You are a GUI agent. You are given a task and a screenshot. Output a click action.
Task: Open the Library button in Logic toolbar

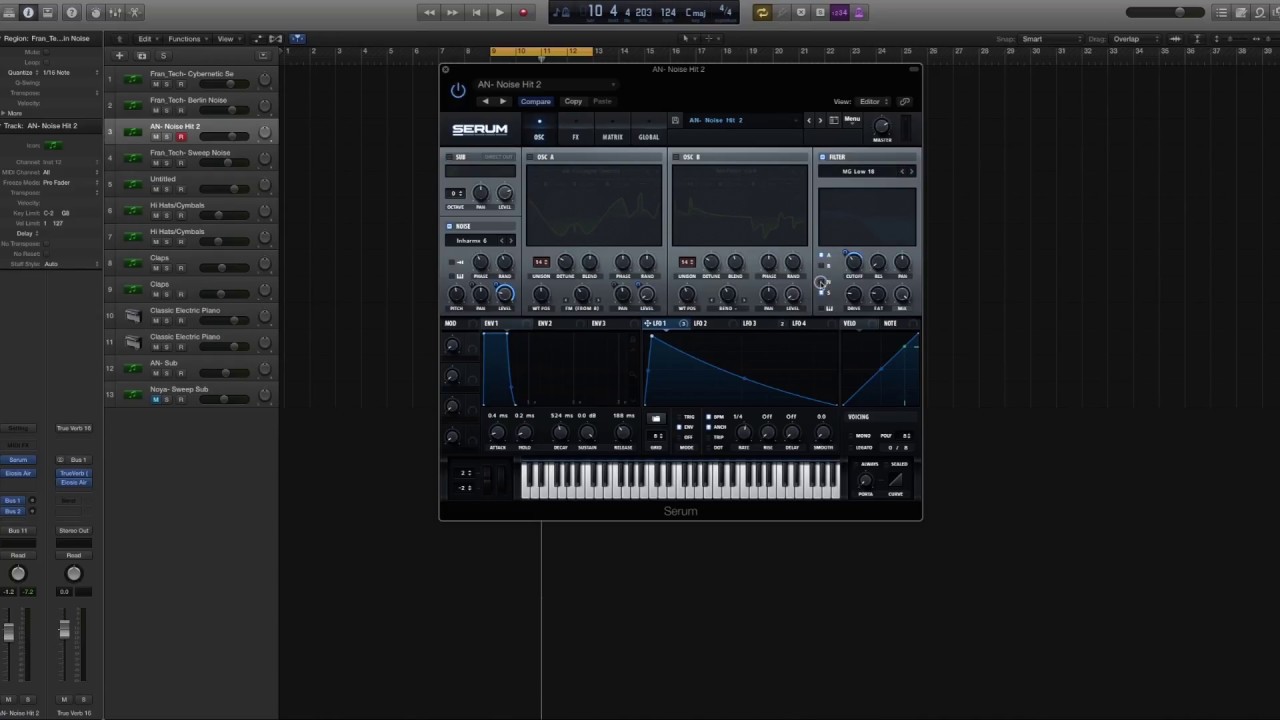(9, 12)
